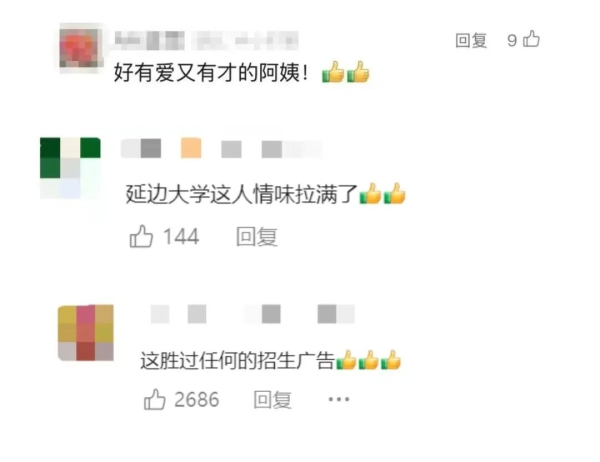Open the yellow-red pixelated avatar profile
The height and width of the screenshot is (462, 600).
[86, 333]
